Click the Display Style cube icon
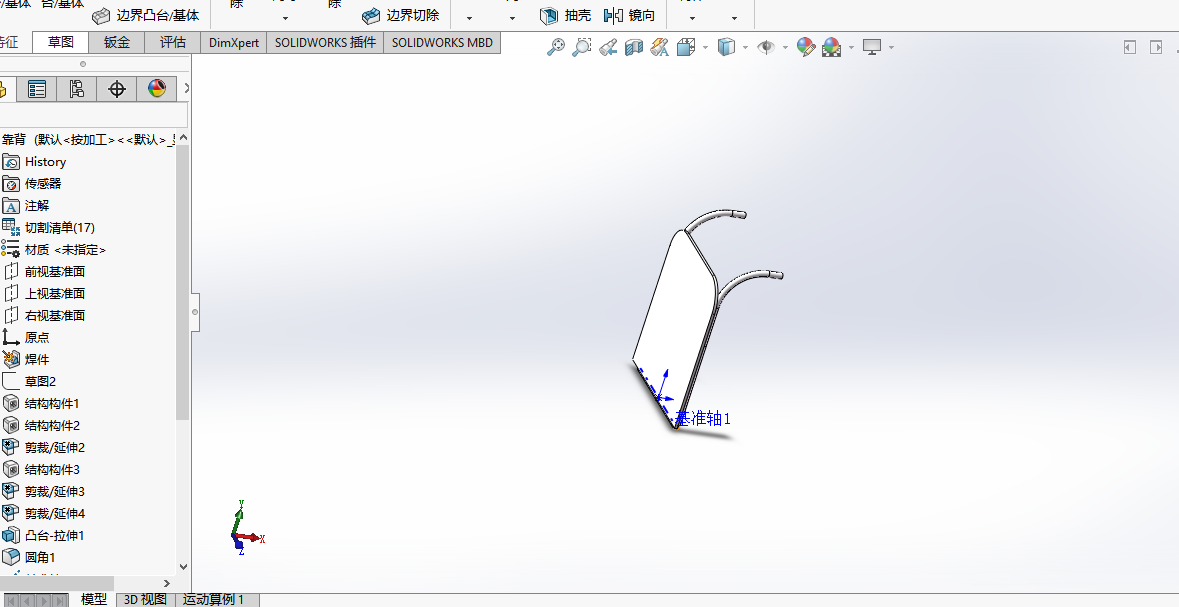The height and width of the screenshot is (607, 1179). click(726, 47)
